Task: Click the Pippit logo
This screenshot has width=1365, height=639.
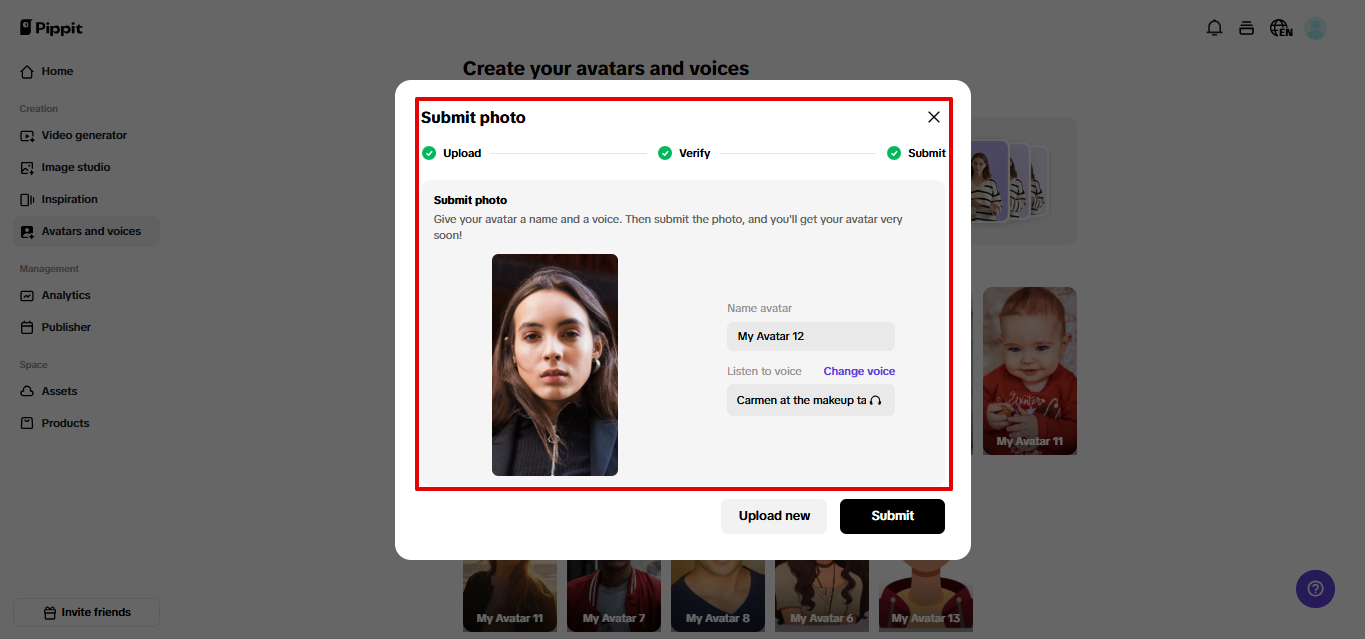Action: coord(51,28)
